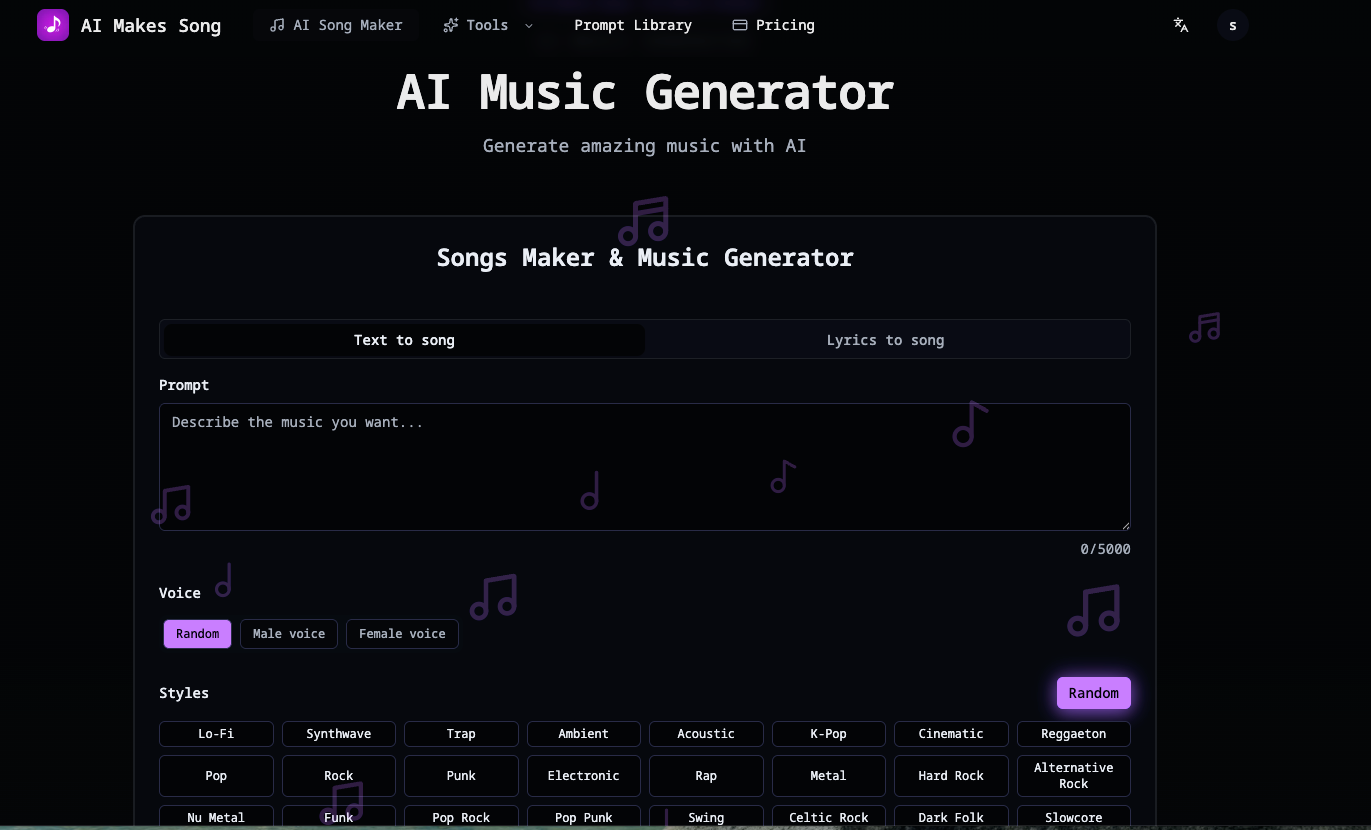The width and height of the screenshot is (1371, 830).
Task: Click the sparkle icon beside Tools
Action: [x=450, y=24]
